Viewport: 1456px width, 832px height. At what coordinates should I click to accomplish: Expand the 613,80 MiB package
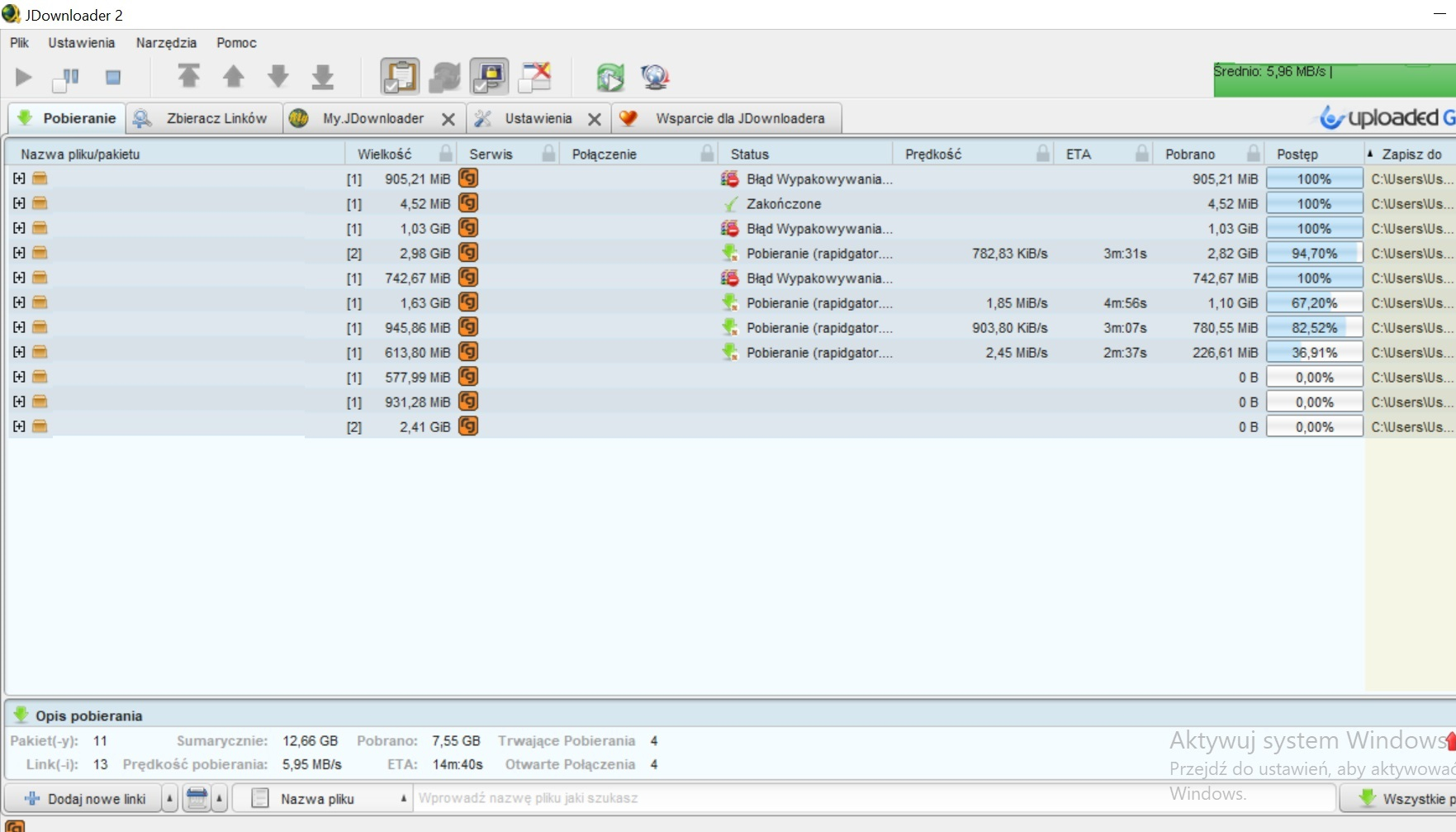point(19,352)
